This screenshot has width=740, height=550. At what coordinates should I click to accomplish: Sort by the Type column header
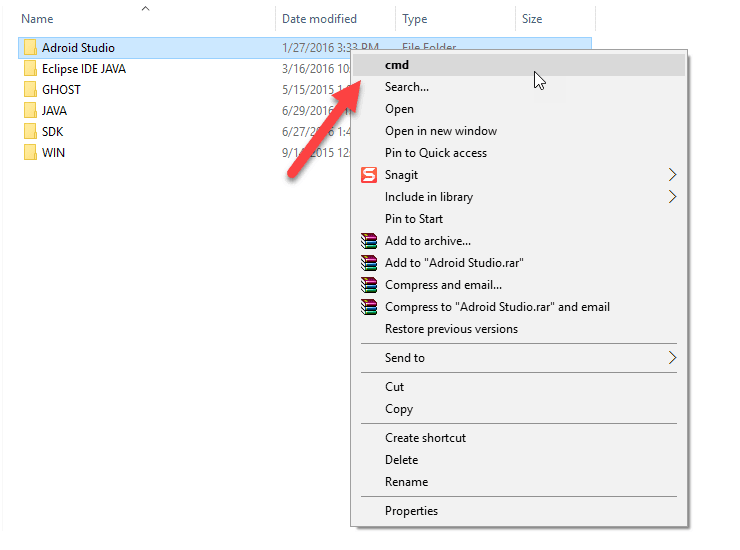(x=415, y=19)
